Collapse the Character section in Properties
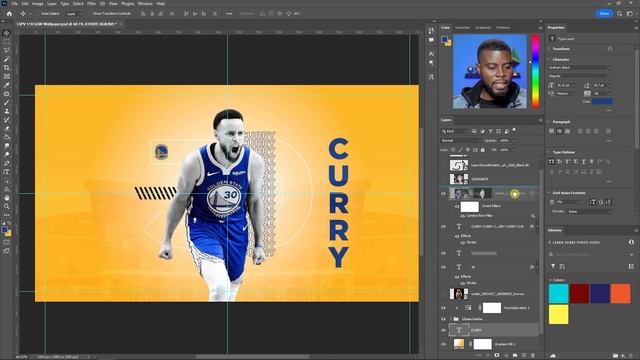The width and height of the screenshot is (640, 360). coord(549,59)
